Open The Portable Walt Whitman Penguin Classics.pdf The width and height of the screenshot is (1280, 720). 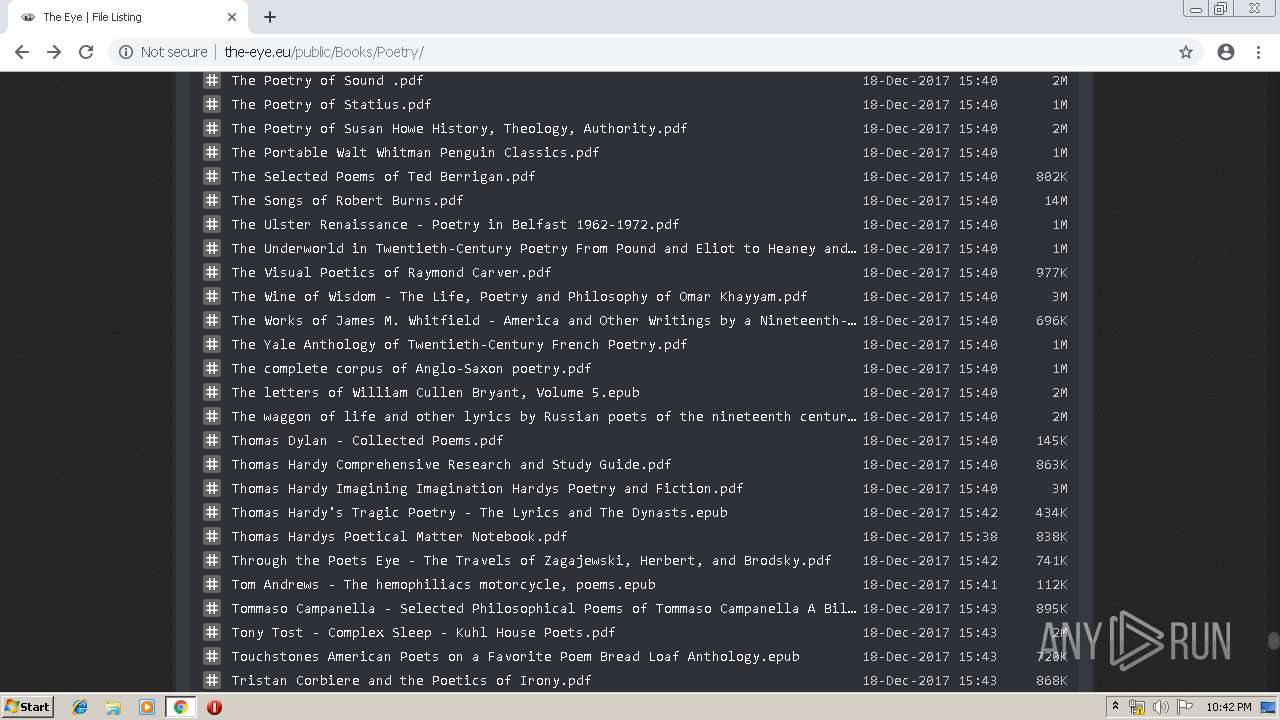415,152
